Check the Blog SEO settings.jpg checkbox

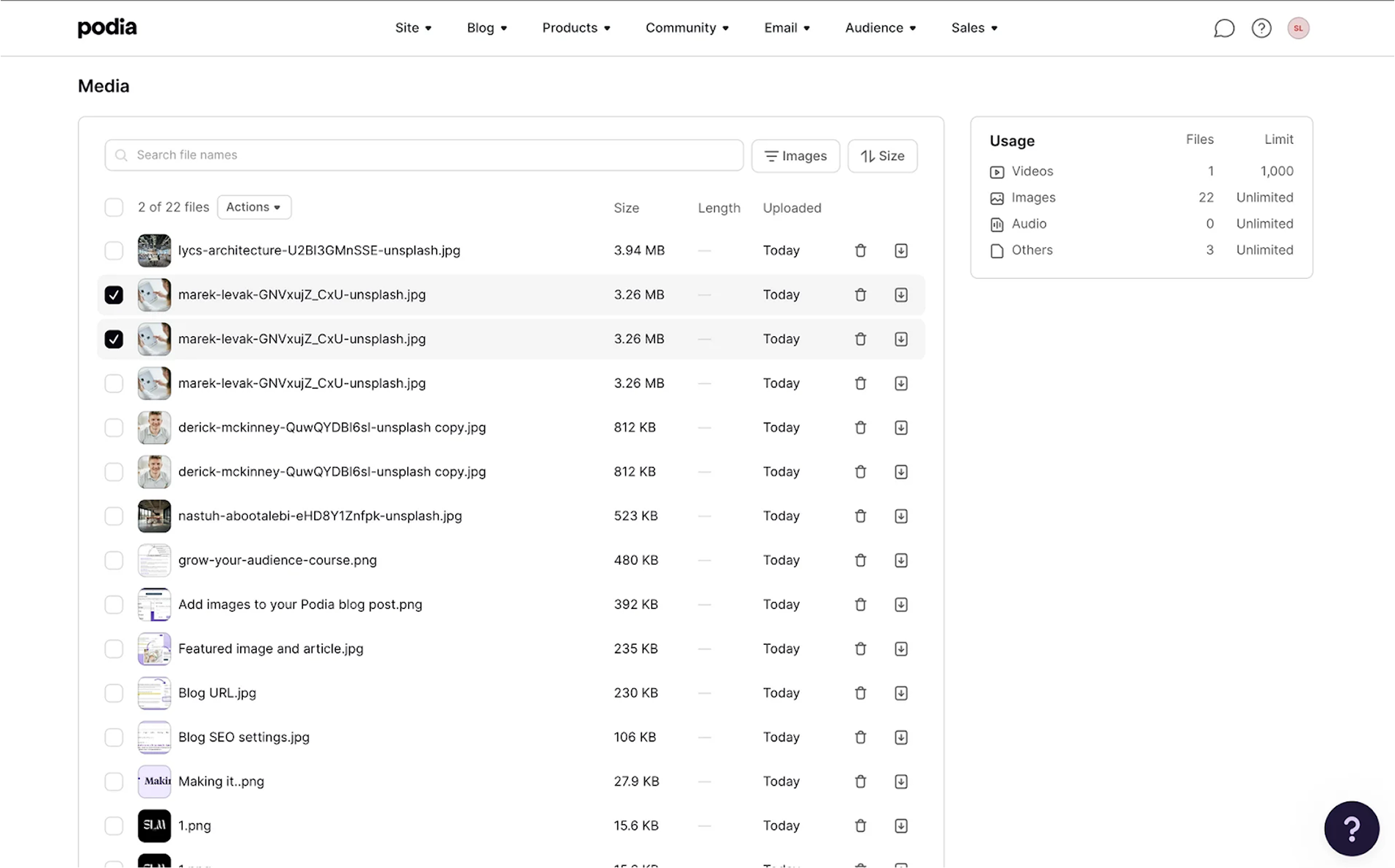coord(114,737)
